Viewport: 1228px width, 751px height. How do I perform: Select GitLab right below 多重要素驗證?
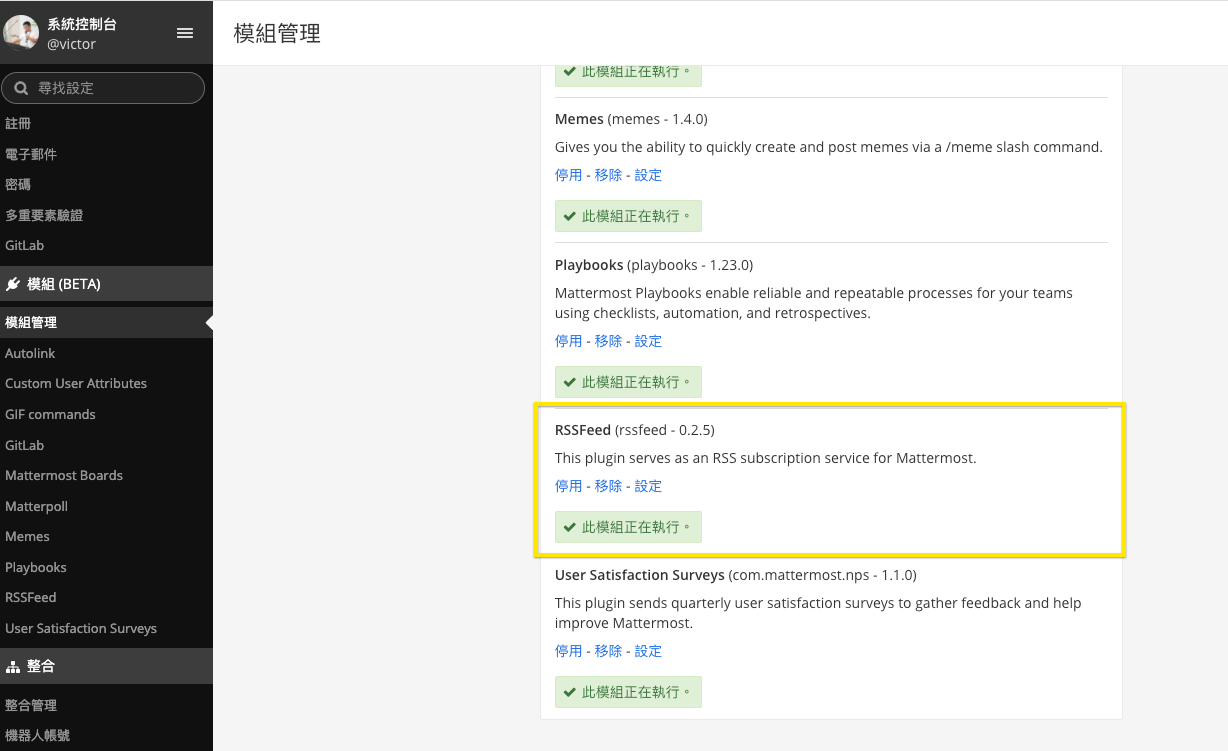tap(25, 245)
